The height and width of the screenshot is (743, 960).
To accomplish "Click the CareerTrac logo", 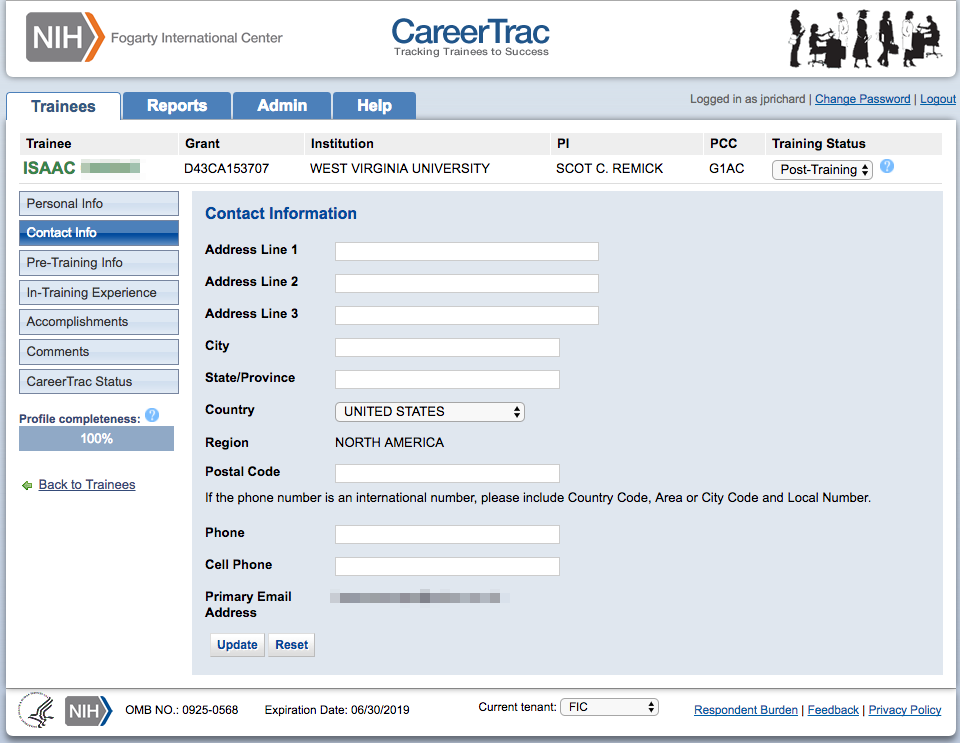I will coord(470,37).
